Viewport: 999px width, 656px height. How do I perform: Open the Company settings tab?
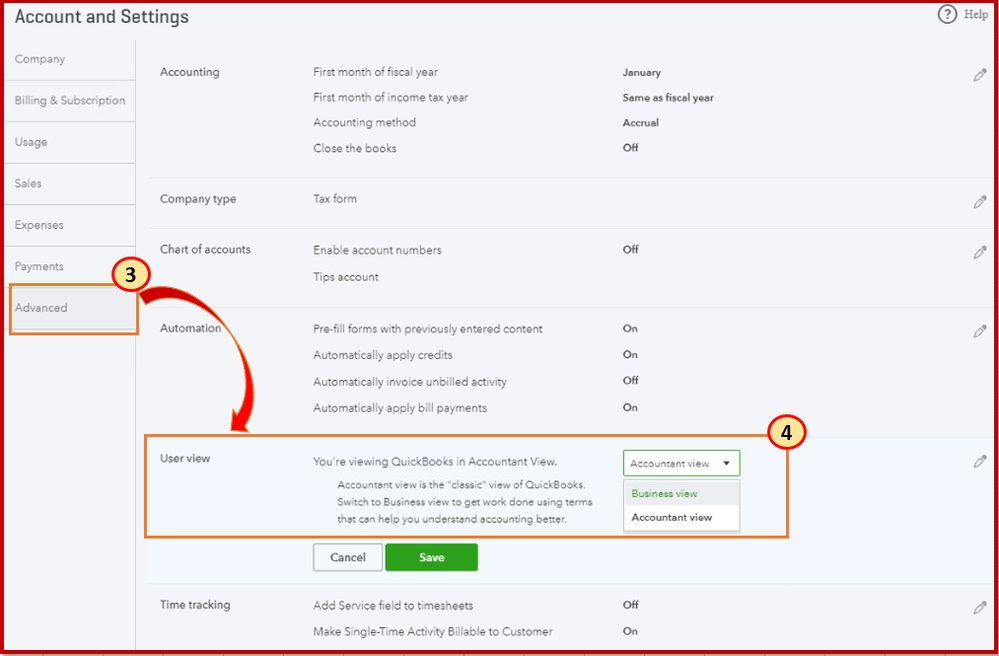69,59
